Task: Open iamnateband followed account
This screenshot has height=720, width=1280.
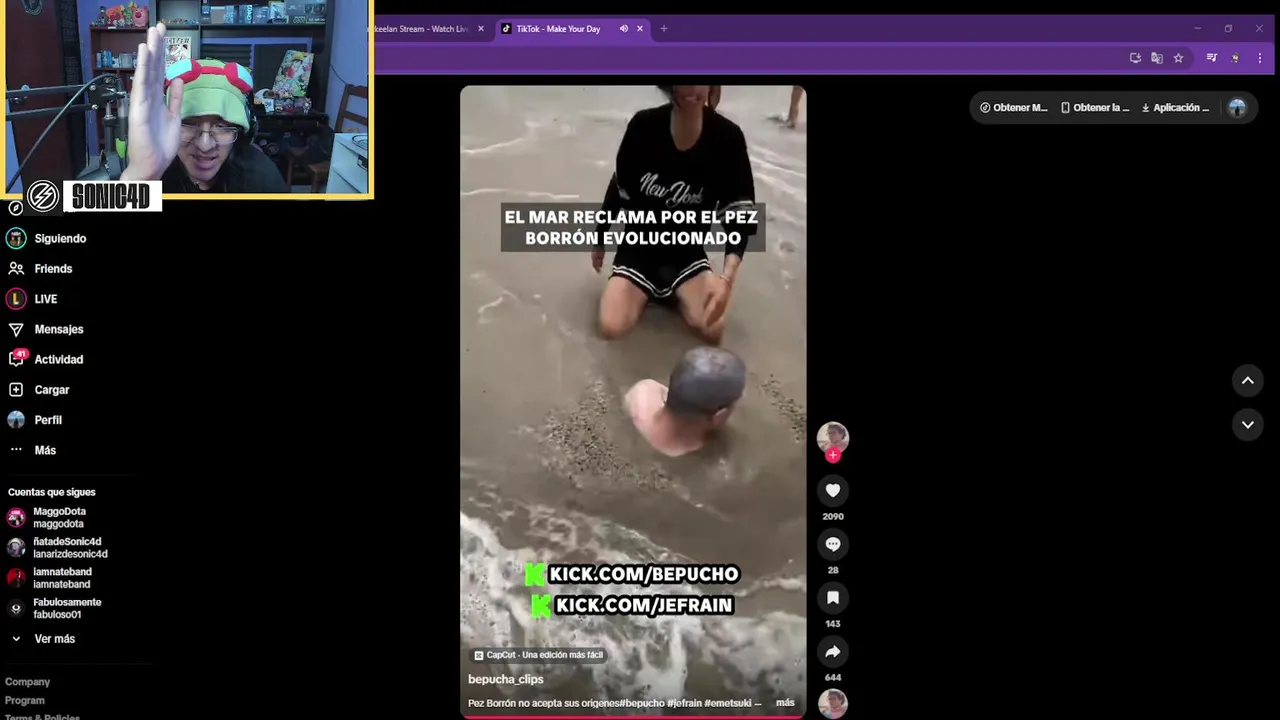Action: [x=62, y=578]
